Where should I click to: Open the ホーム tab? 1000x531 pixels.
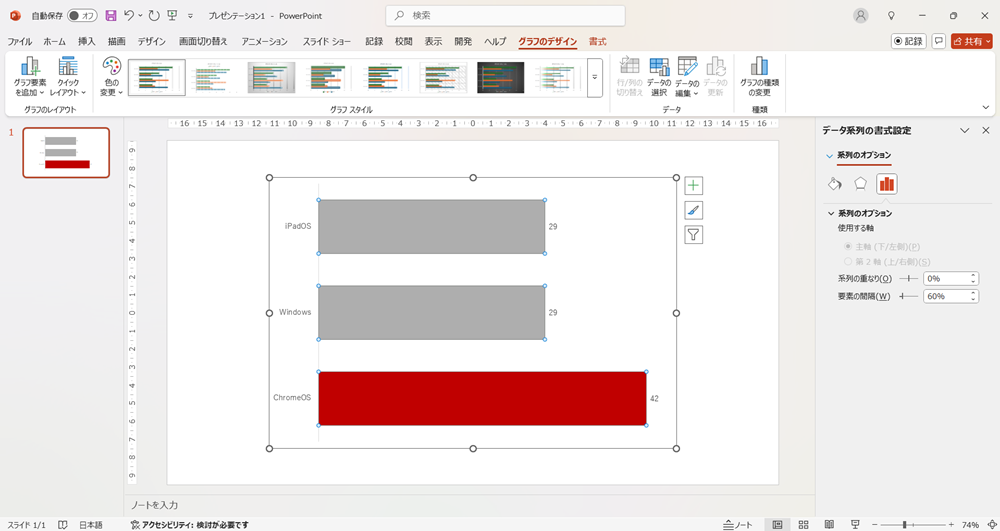54,41
